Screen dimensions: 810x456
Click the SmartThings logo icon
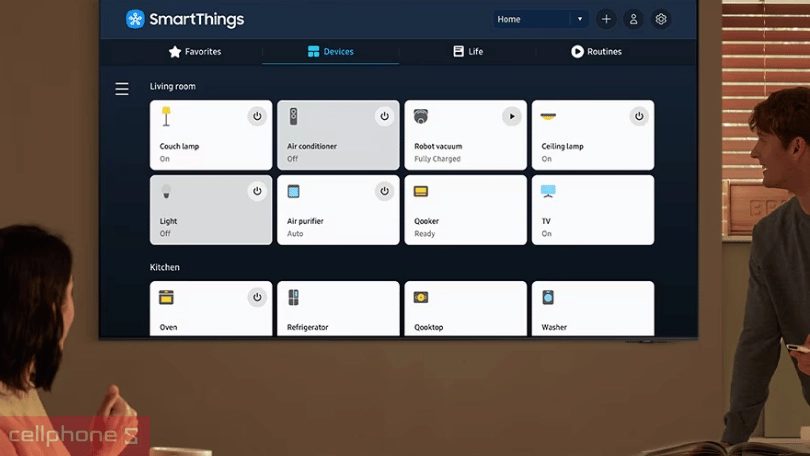pyautogui.click(x=135, y=19)
